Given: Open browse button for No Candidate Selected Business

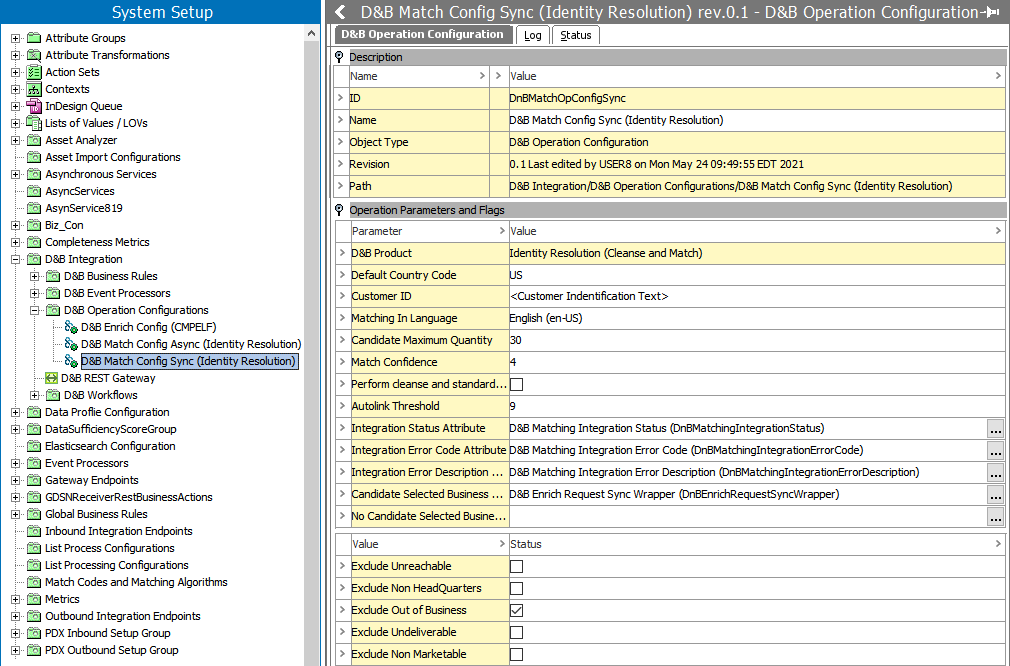Looking at the screenshot, I should [995, 516].
